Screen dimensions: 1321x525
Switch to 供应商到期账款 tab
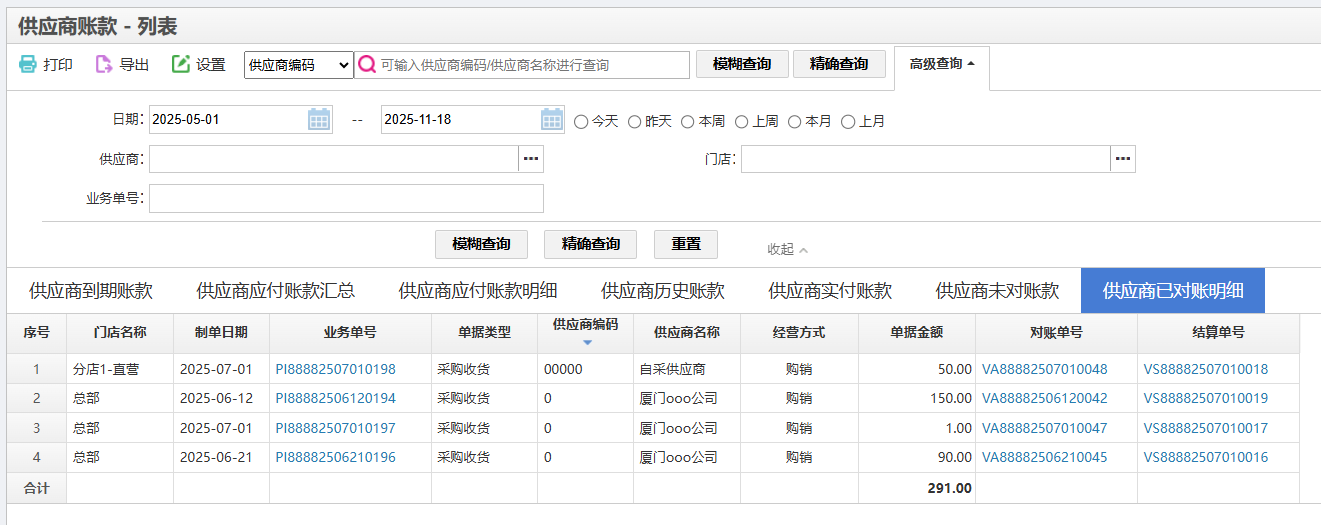[x=91, y=291]
